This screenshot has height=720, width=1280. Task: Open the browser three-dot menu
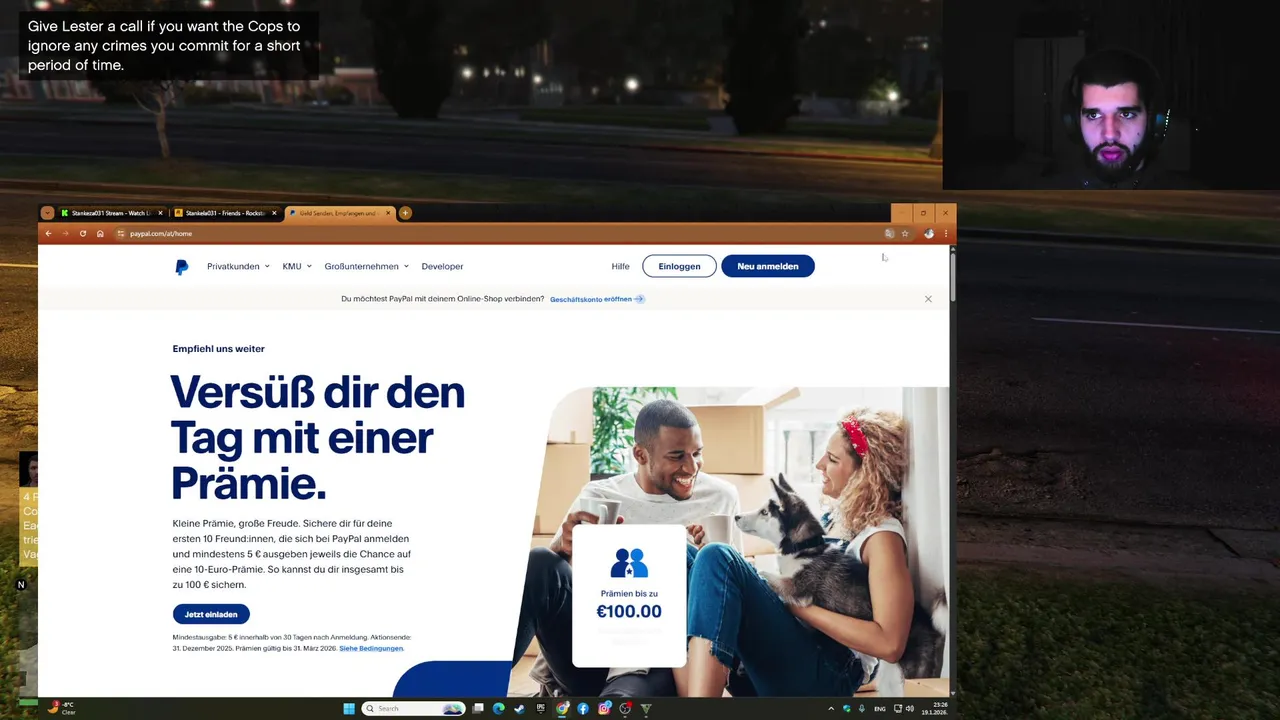[x=946, y=234]
